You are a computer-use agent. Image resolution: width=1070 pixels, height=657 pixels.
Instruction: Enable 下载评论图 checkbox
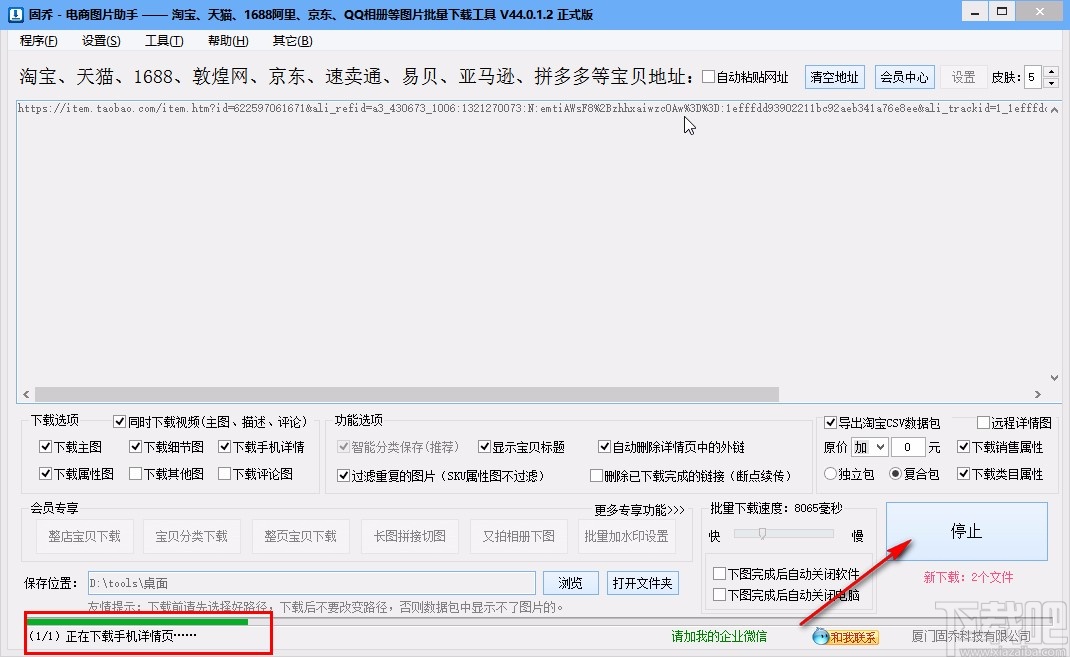click(225, 473)
